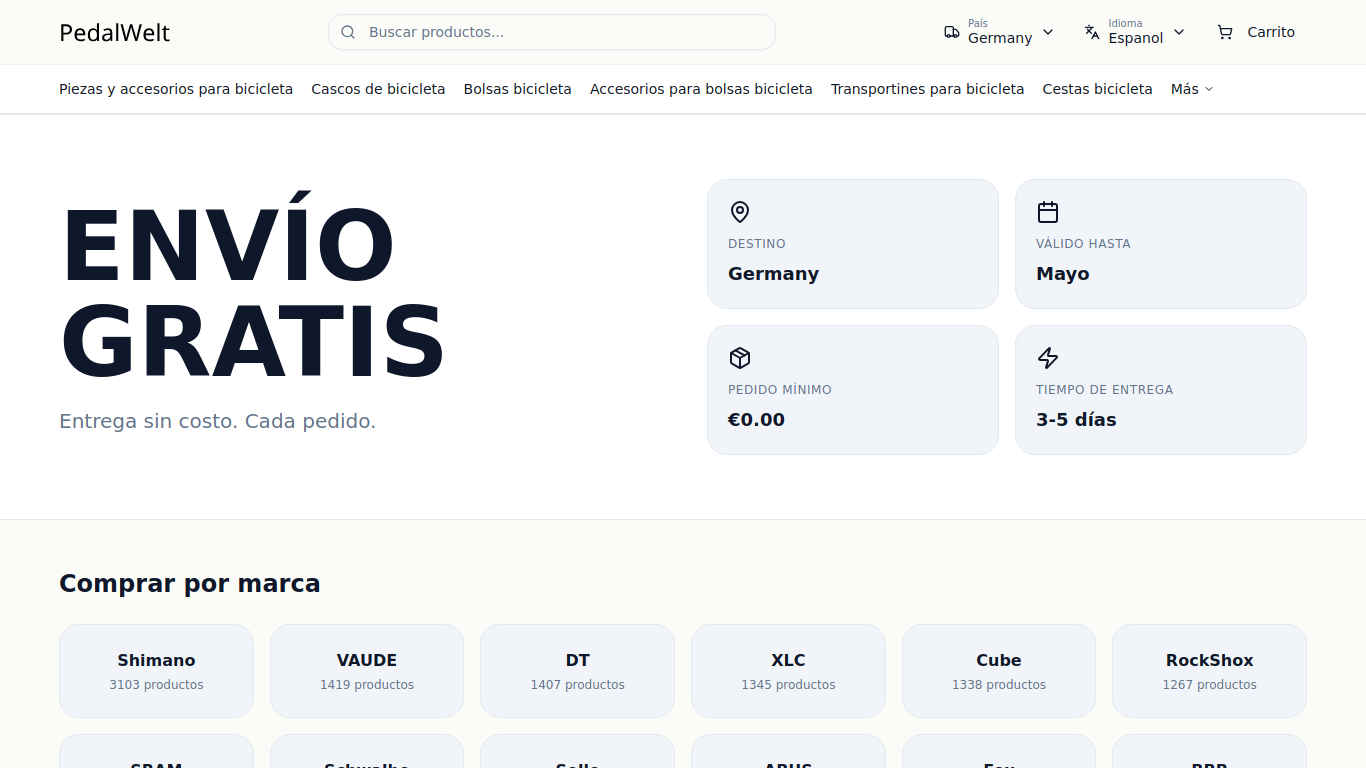Viewport: 1366px width, 768px height.
Task: Open Transportines para bicicleta category
Action: (x=928, y=89)
